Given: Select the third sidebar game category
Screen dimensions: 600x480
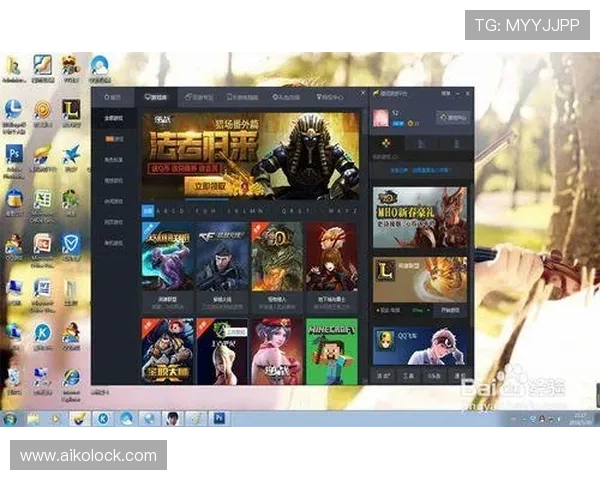Looking at the screenshot, I should (x=114, y=160).
